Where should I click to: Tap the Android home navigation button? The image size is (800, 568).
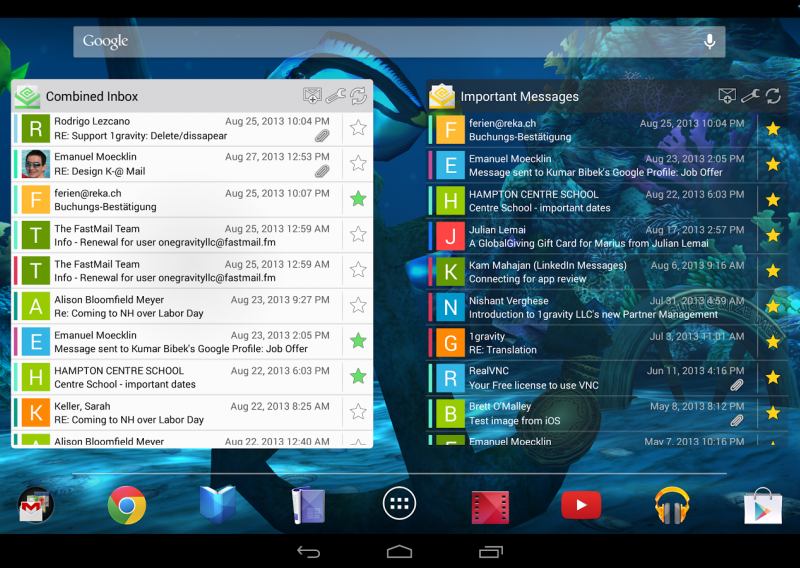tap(399, 552)
